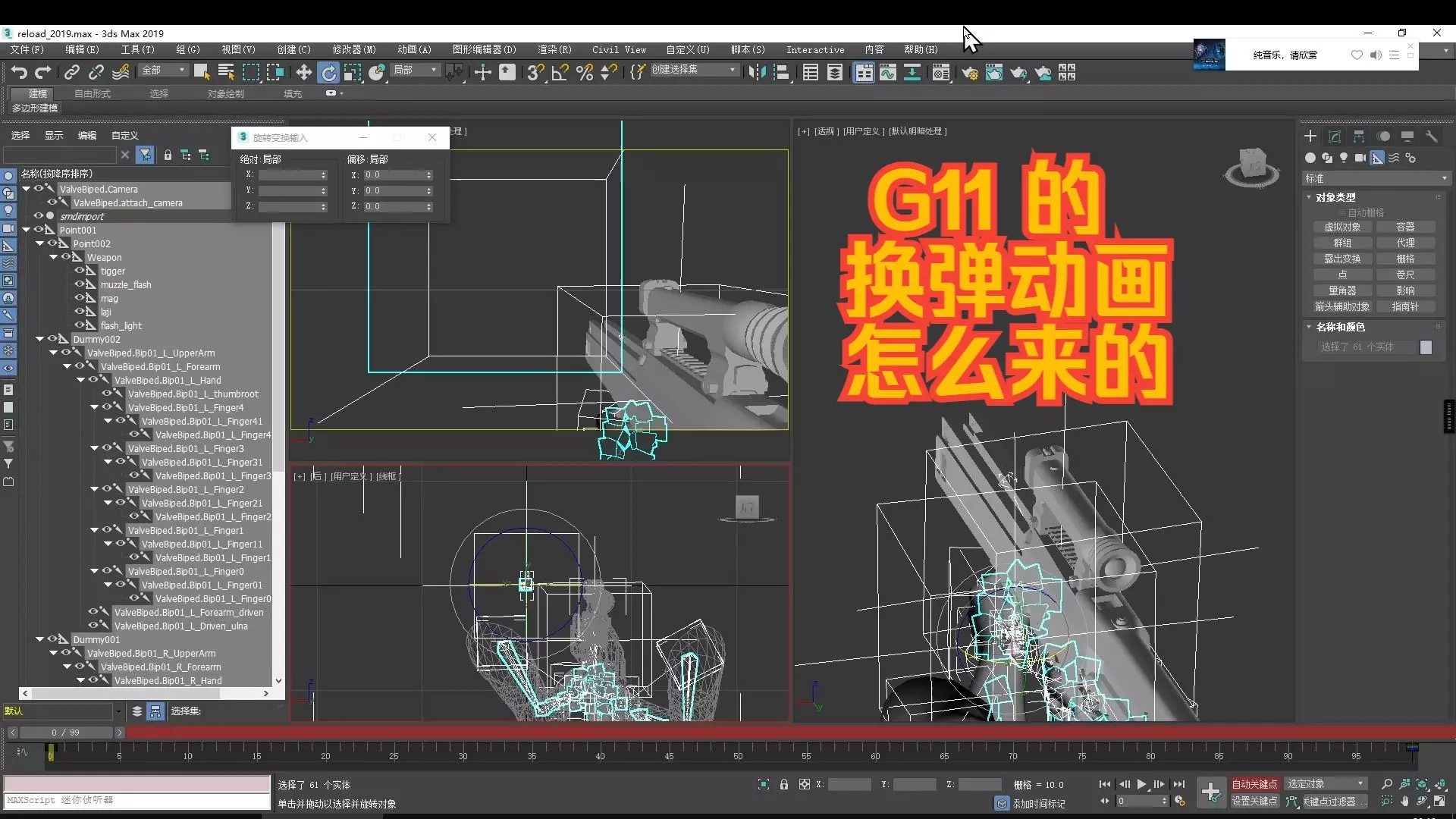Open the 编辑(E) menu
The height and width of the screenshot is (819, 1456).
[x=82, y=50]
